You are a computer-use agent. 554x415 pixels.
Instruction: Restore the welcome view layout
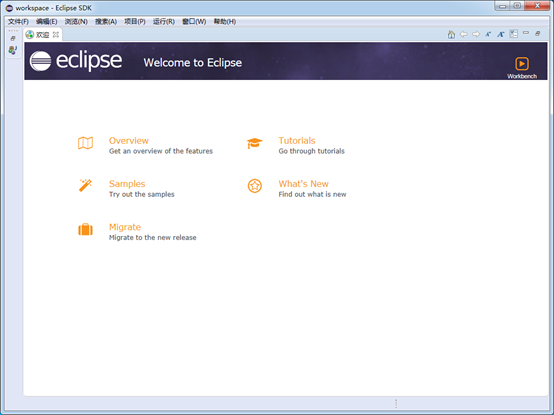pos(538,34)
